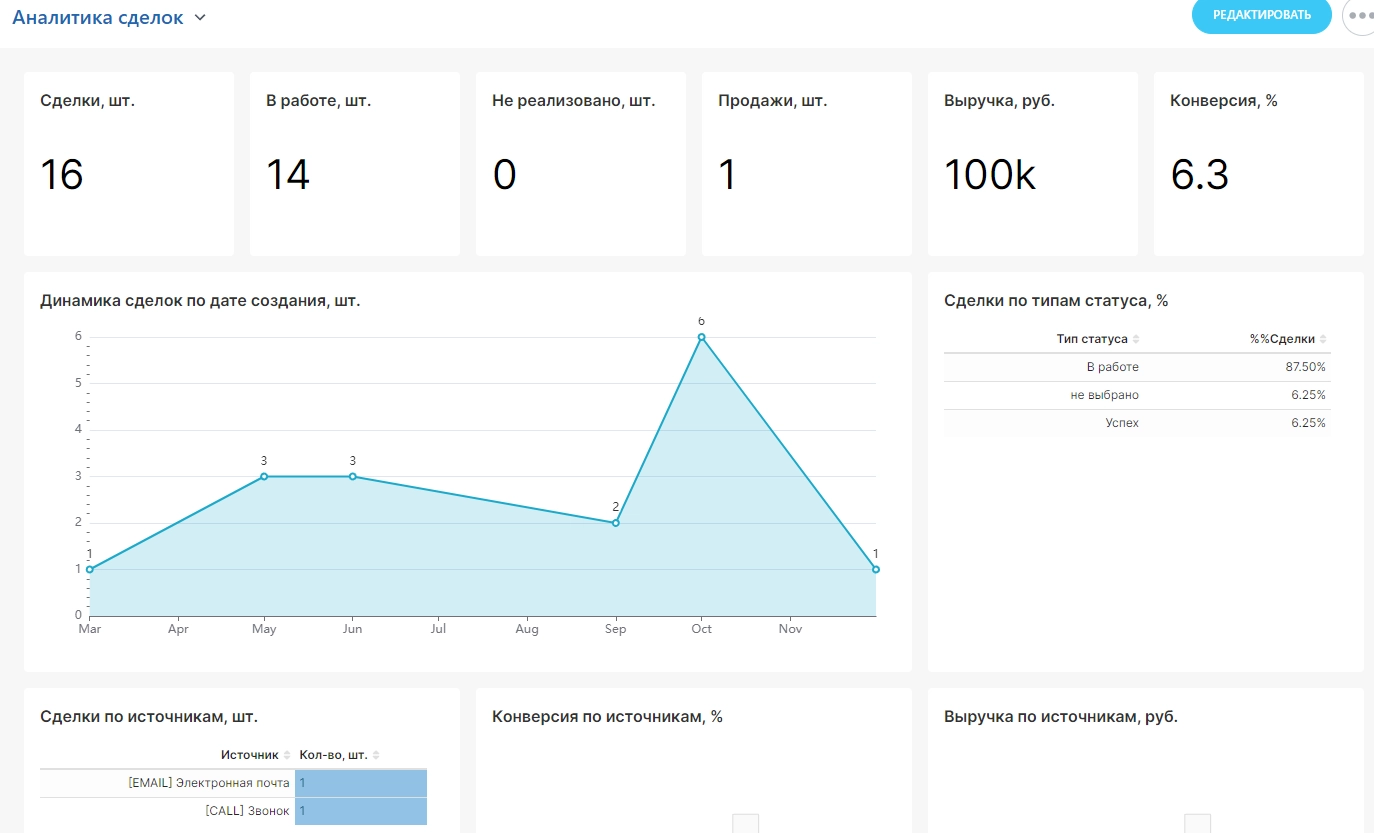The width and height of the screenshot is (1374, 833).
Task: Open the three-dot more options menu
Action: (1359, 16)
